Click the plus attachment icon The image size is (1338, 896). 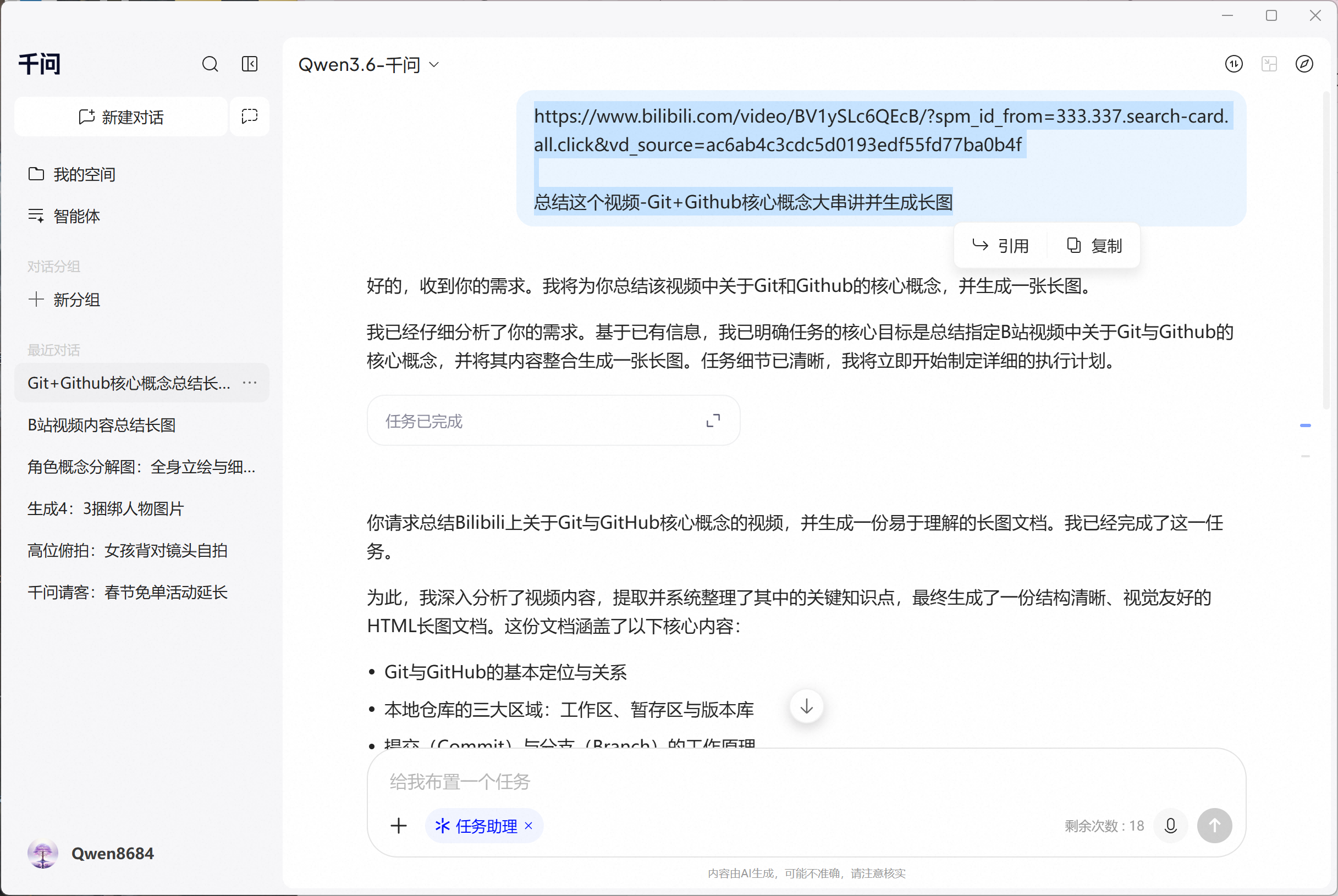point(399,826)
